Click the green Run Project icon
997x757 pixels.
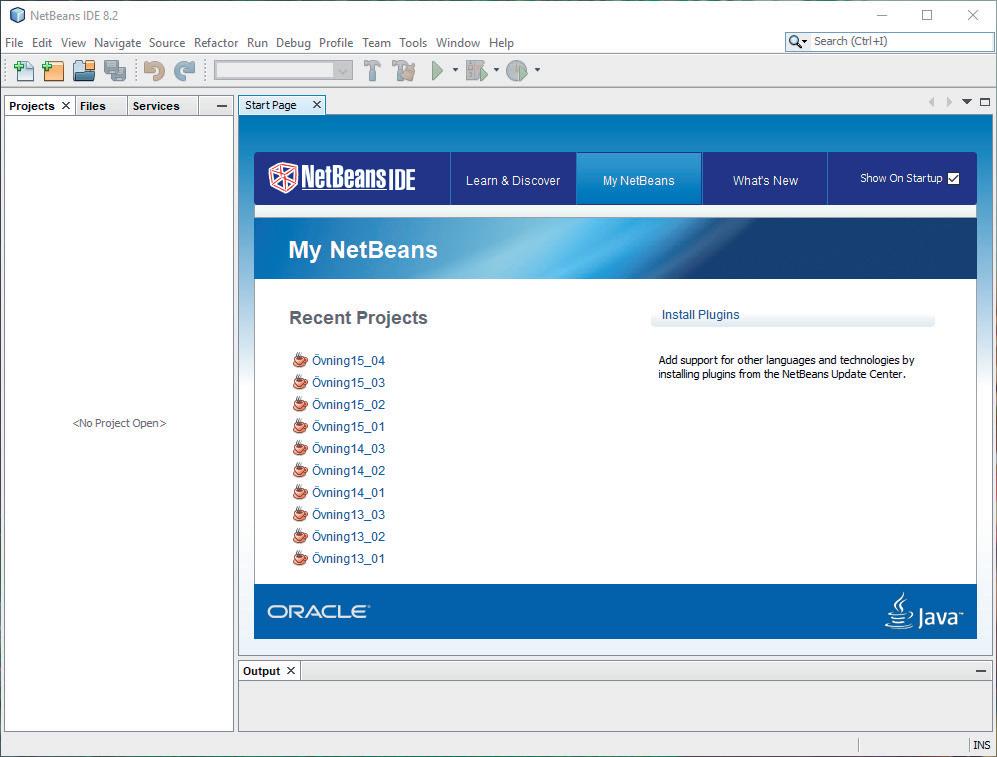pyautogui.click(x=437, y=71)
